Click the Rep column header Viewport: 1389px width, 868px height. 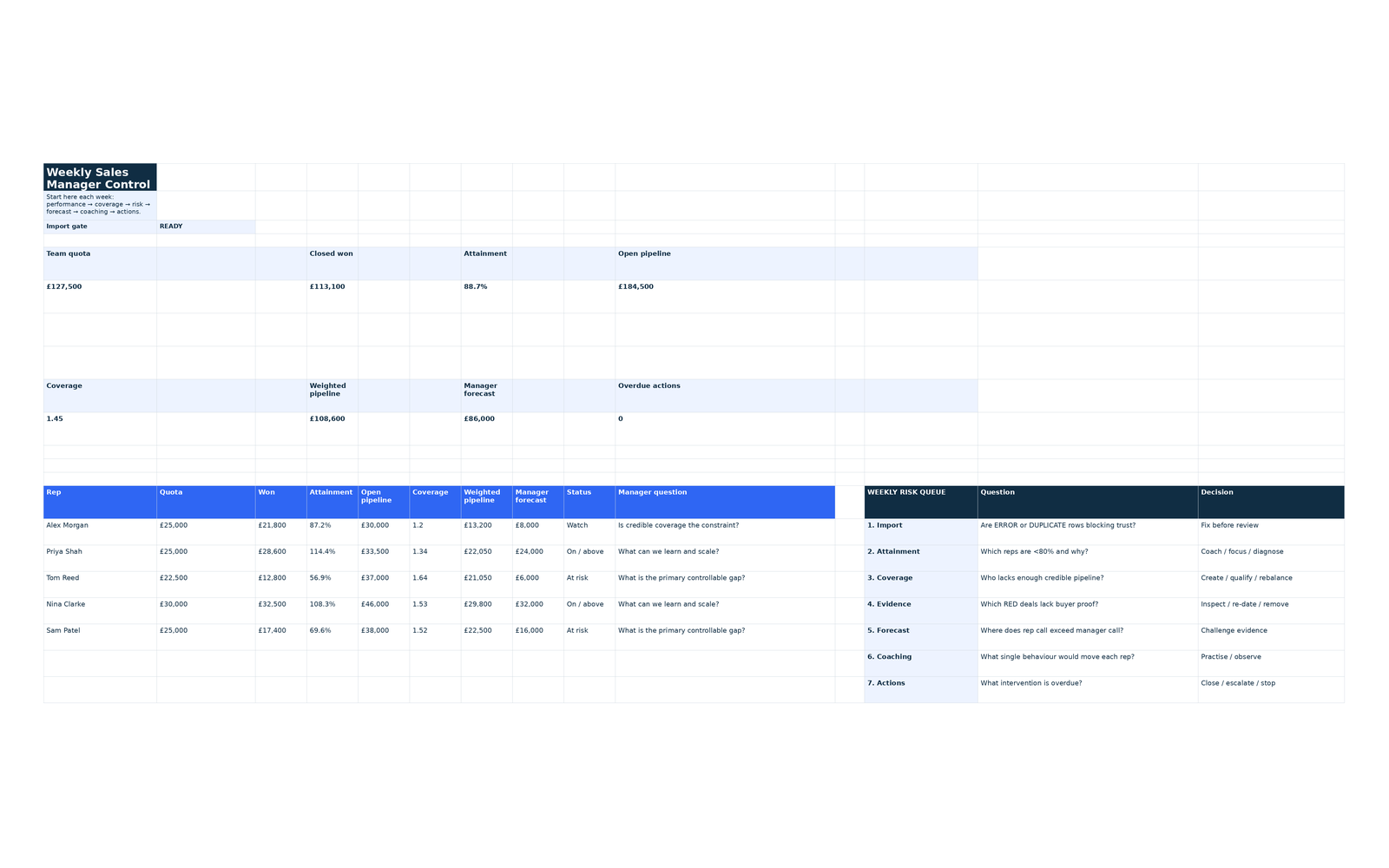(100, 502)
